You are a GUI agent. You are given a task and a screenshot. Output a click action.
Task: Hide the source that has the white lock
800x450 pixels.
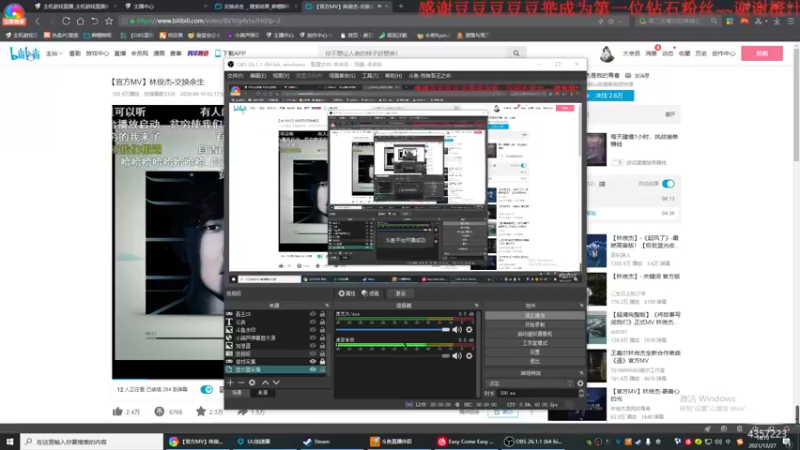[x=313, y=361]
